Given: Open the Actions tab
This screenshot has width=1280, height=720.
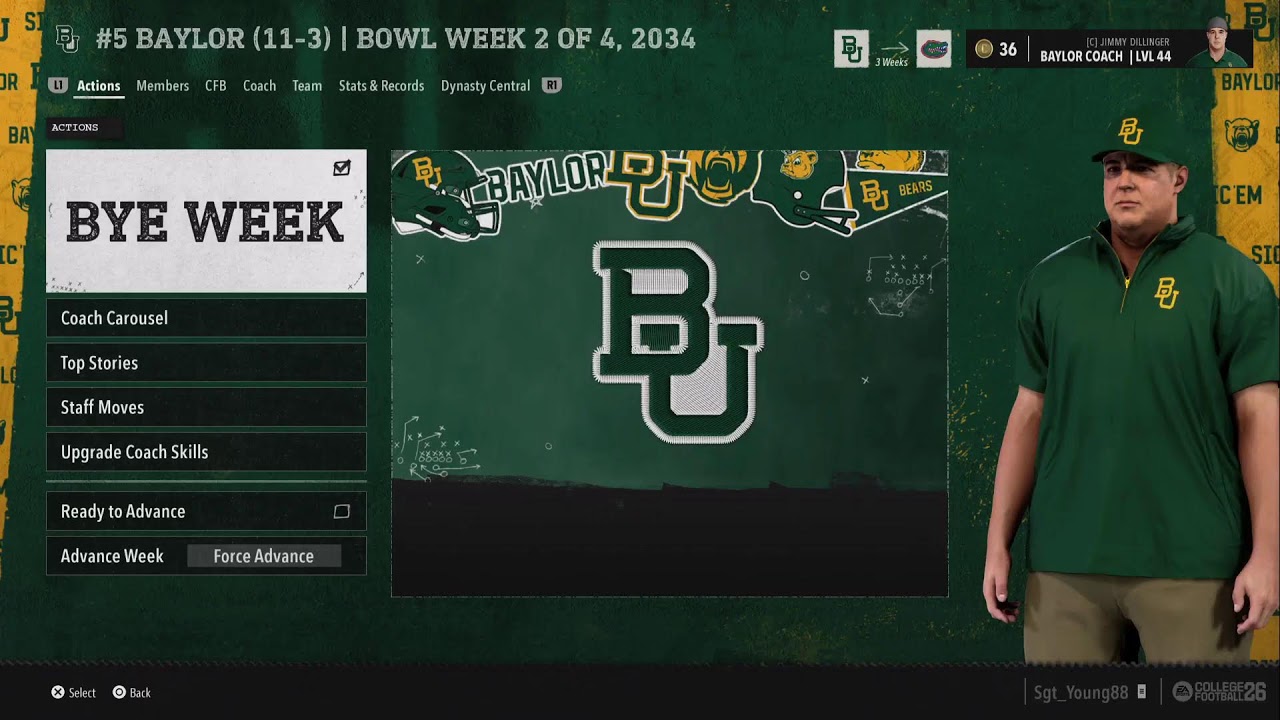Looking at the screenshot, I should coord(98,86).
